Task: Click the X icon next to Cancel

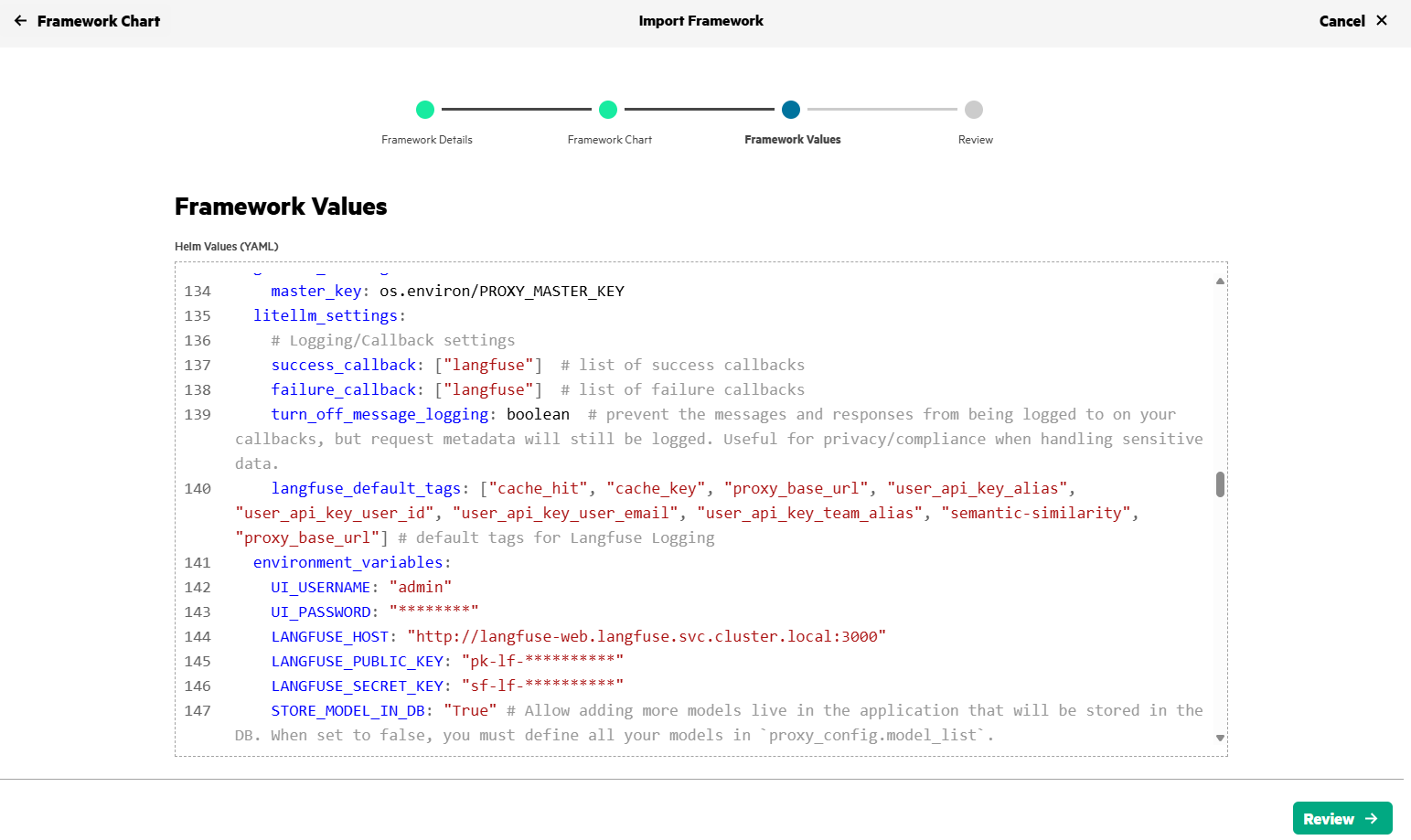Action: coord(1382,20)
